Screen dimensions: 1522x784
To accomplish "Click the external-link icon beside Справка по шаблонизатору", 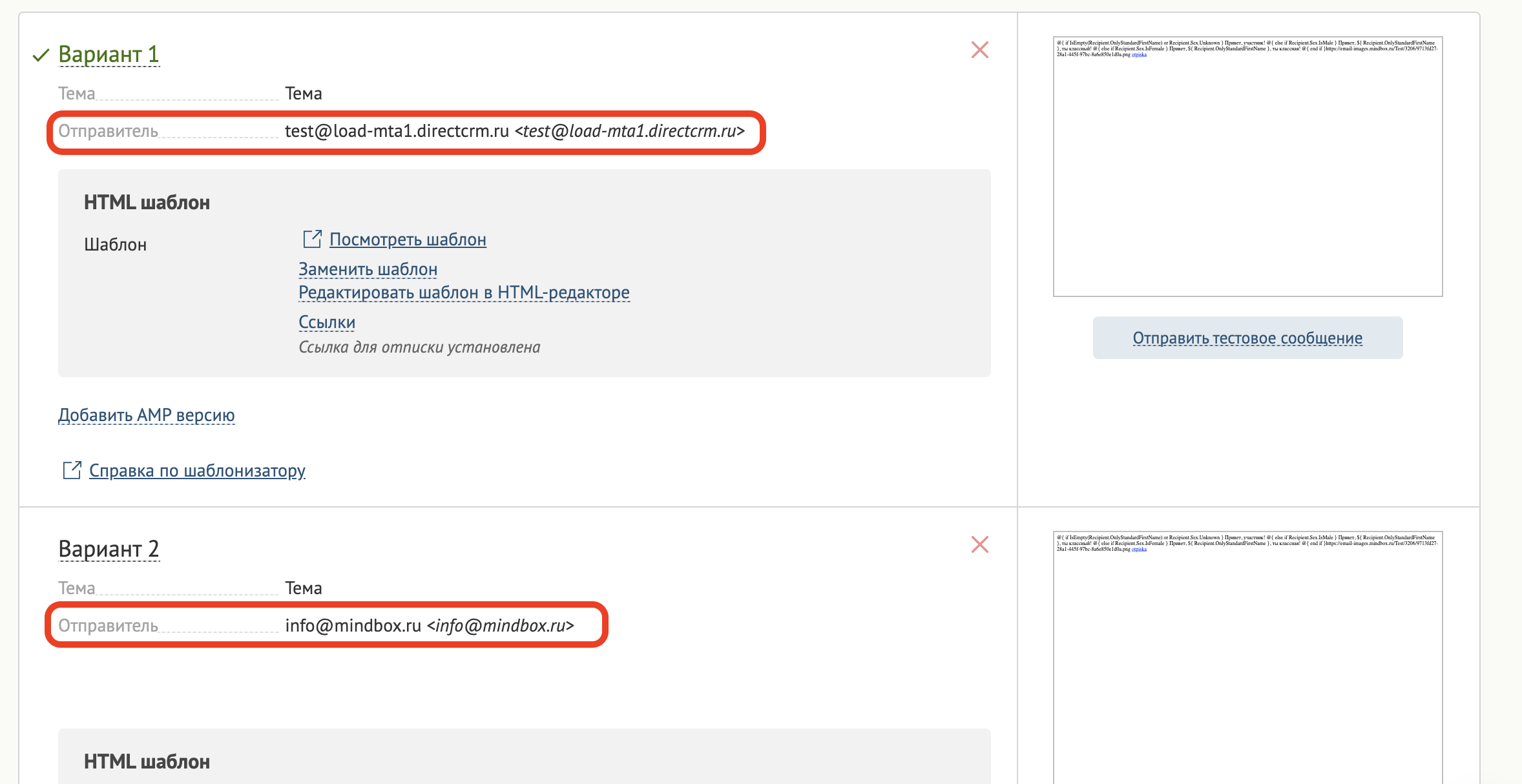I will pyautogui.click(x=72, y=470).
